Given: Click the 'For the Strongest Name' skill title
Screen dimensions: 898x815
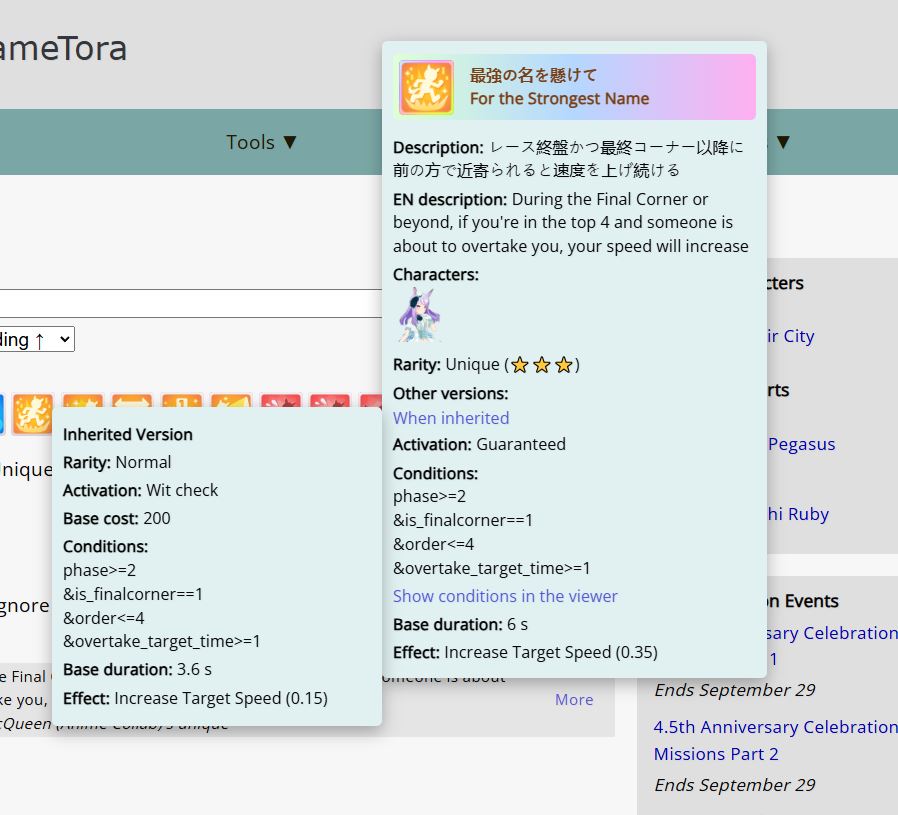Looking at the screenshot, I should pyautogui.click(x=560, y=99).
